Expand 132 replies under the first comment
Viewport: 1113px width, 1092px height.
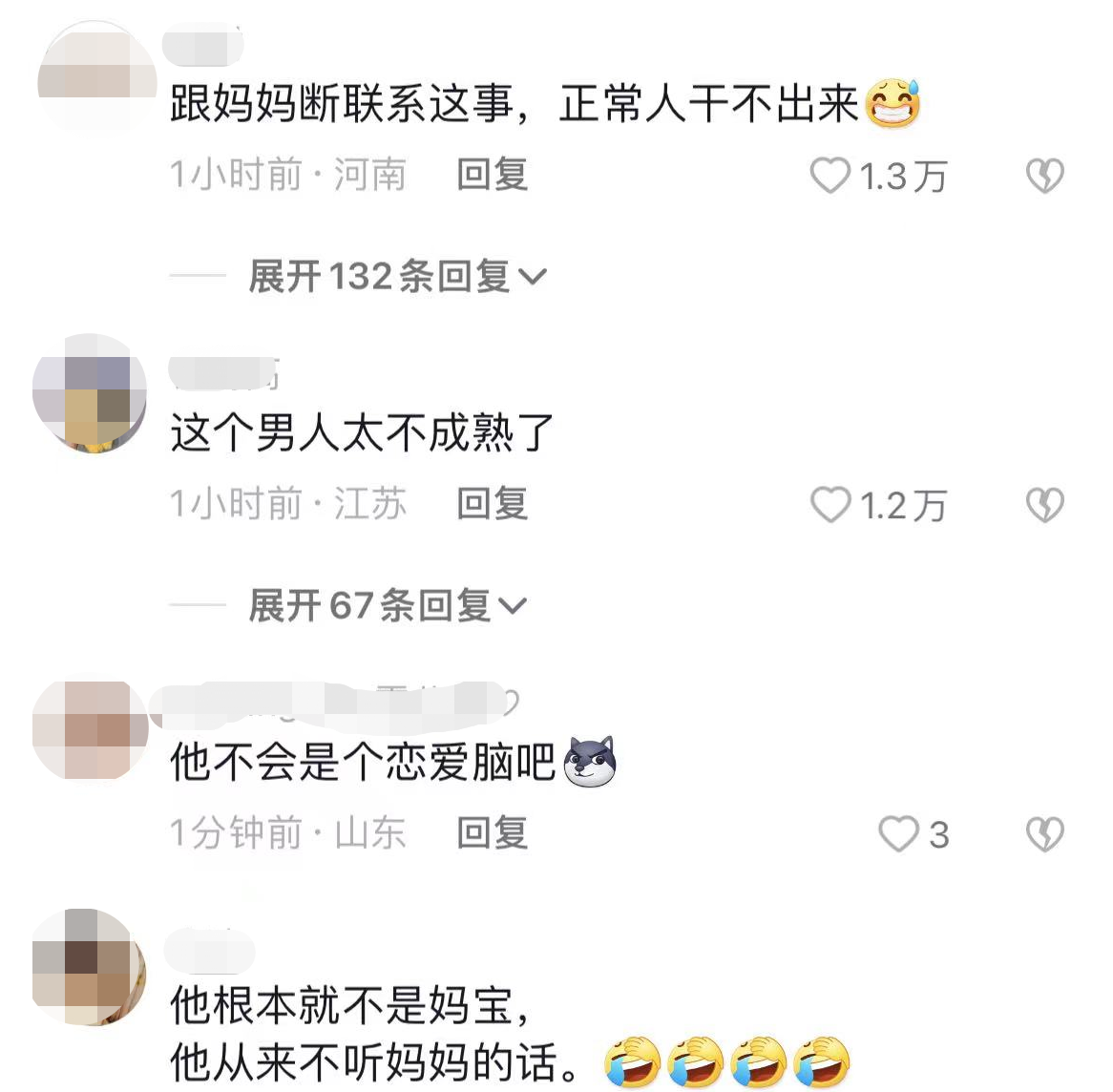(397, 276)
